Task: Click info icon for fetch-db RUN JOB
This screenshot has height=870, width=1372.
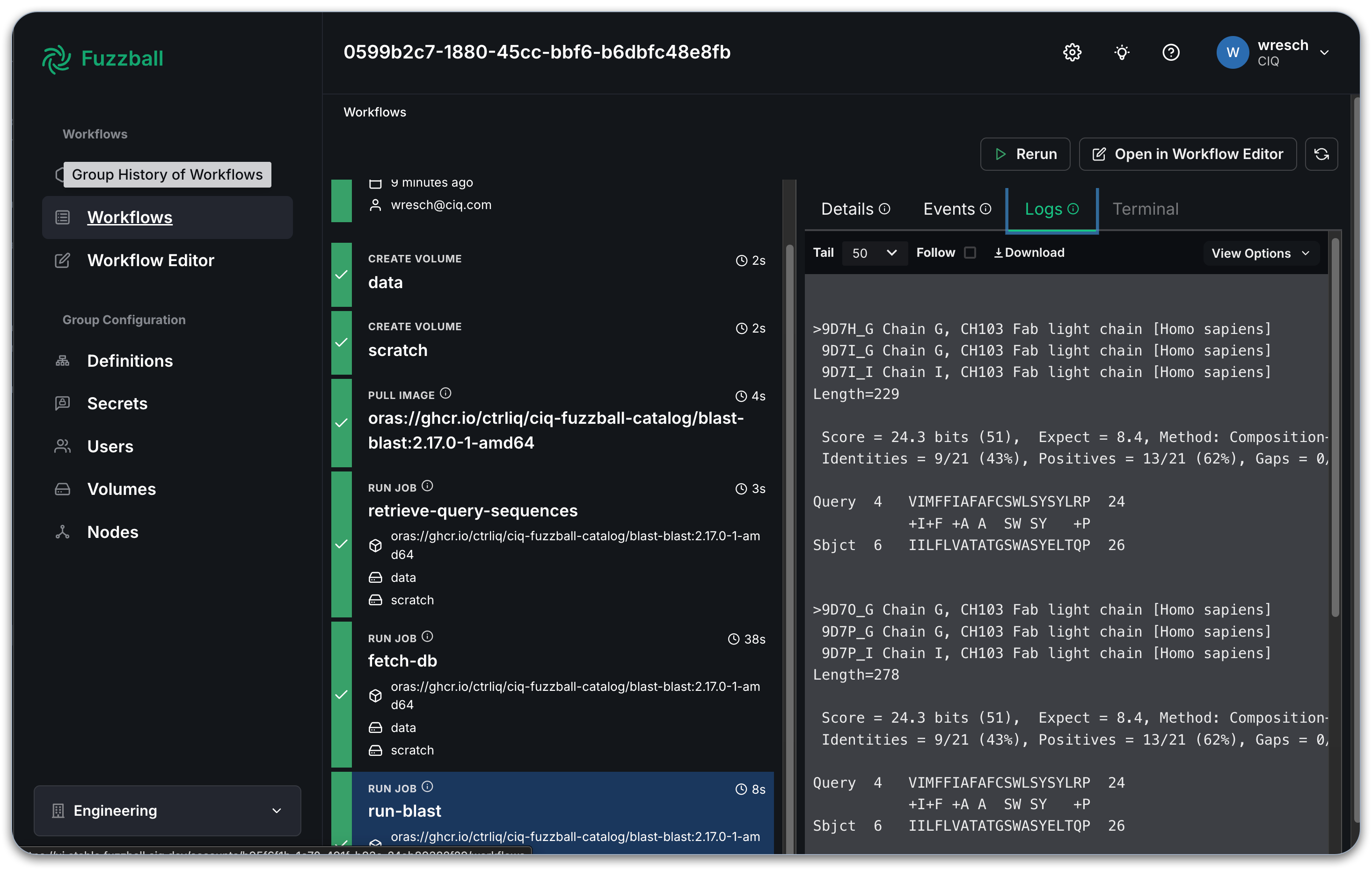Action: click(x=427, y=637)
